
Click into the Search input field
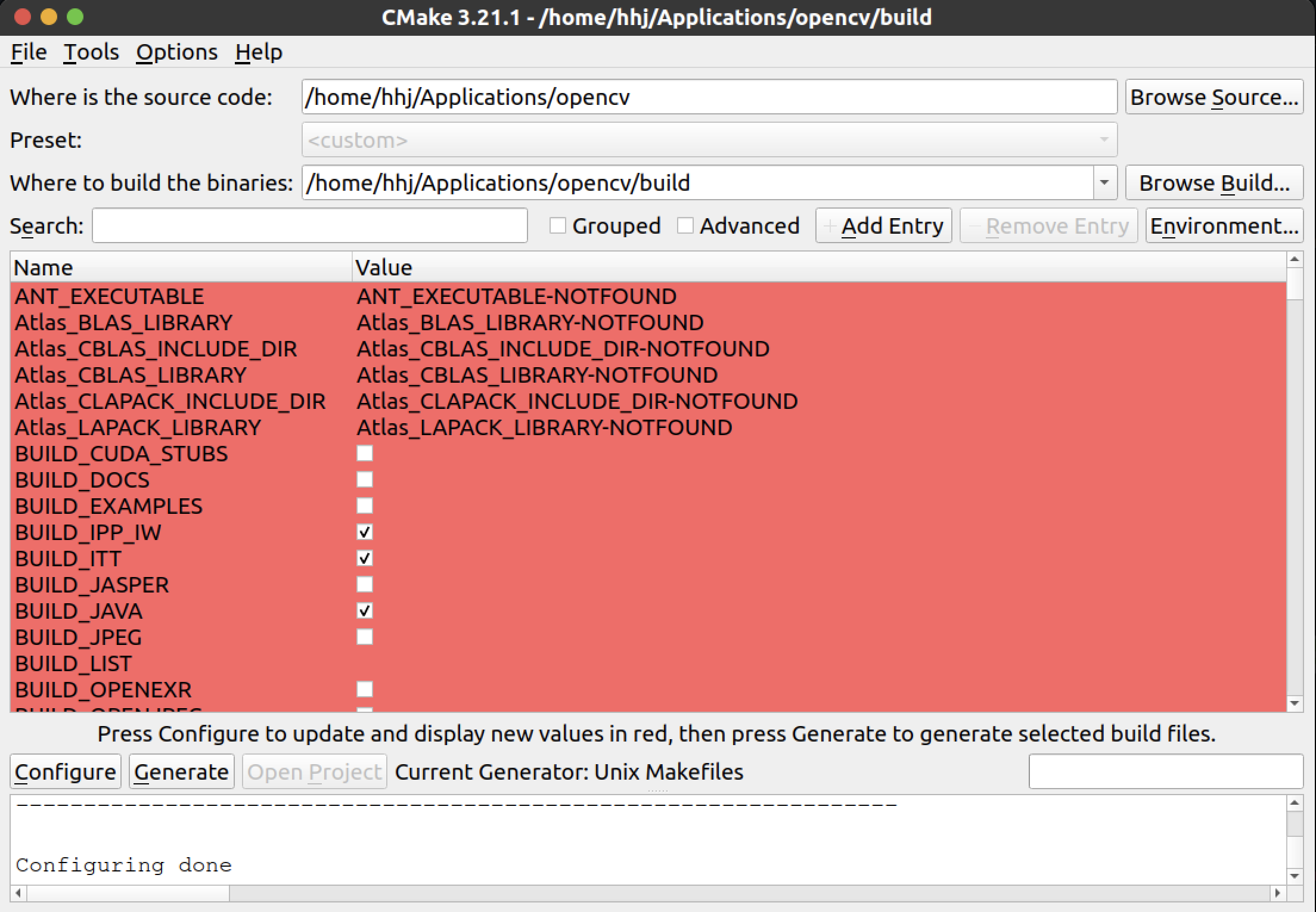click(309, 226)
